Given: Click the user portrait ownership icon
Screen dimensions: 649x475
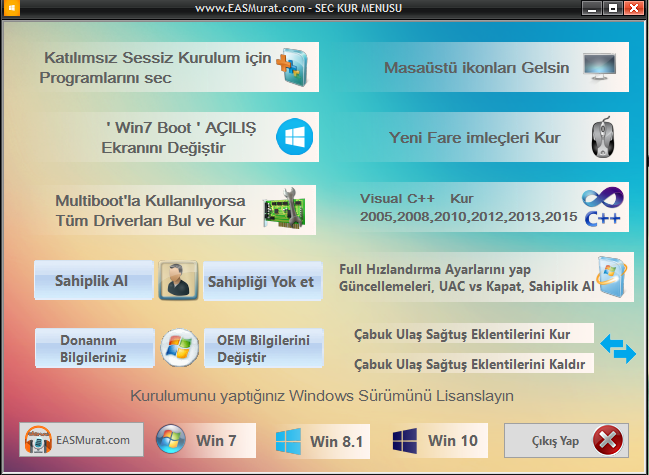Looking at the screenshot, I should (x=178, y=280).
